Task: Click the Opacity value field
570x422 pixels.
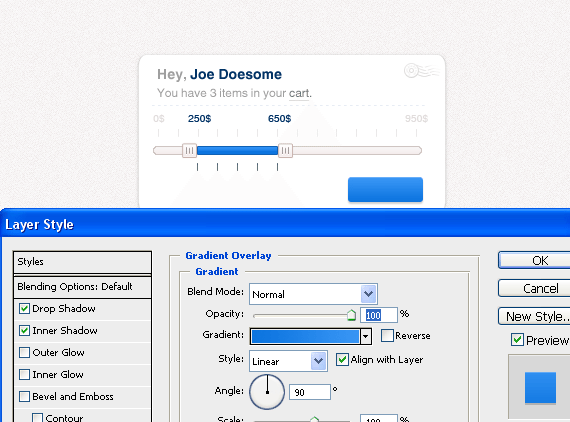Action: click(379, 315)
